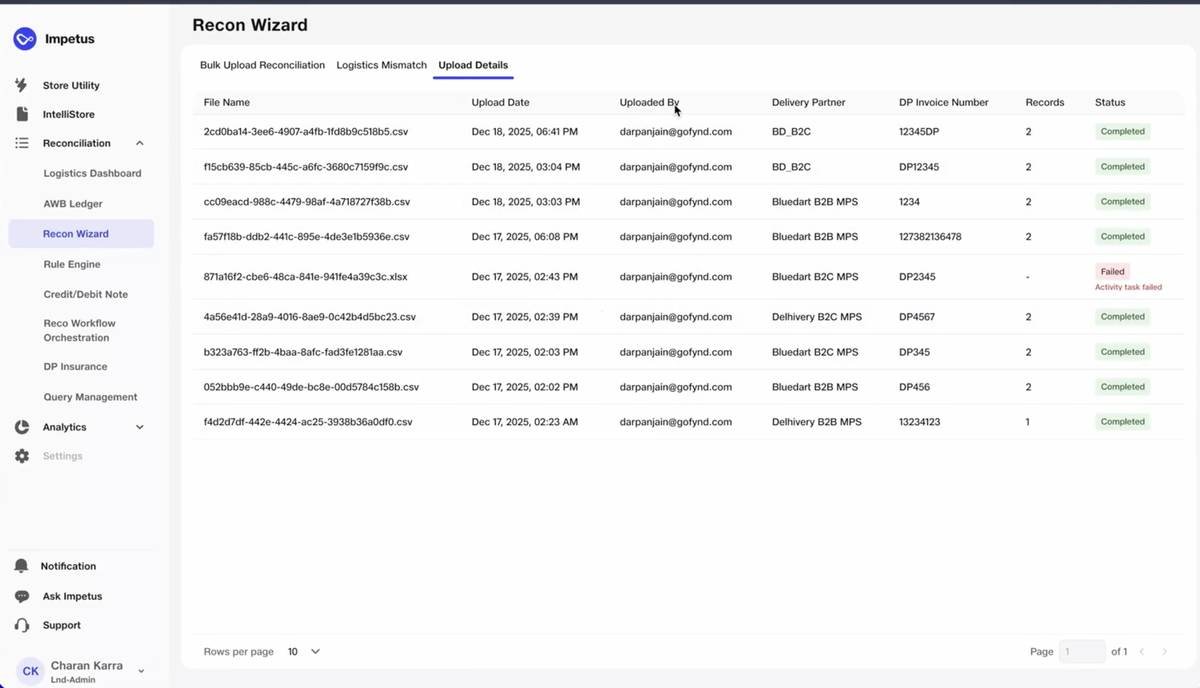This screenshot has width=1200, height=688.
Task: Click the Impetus logo icon
Action: (x=25, y=39)
